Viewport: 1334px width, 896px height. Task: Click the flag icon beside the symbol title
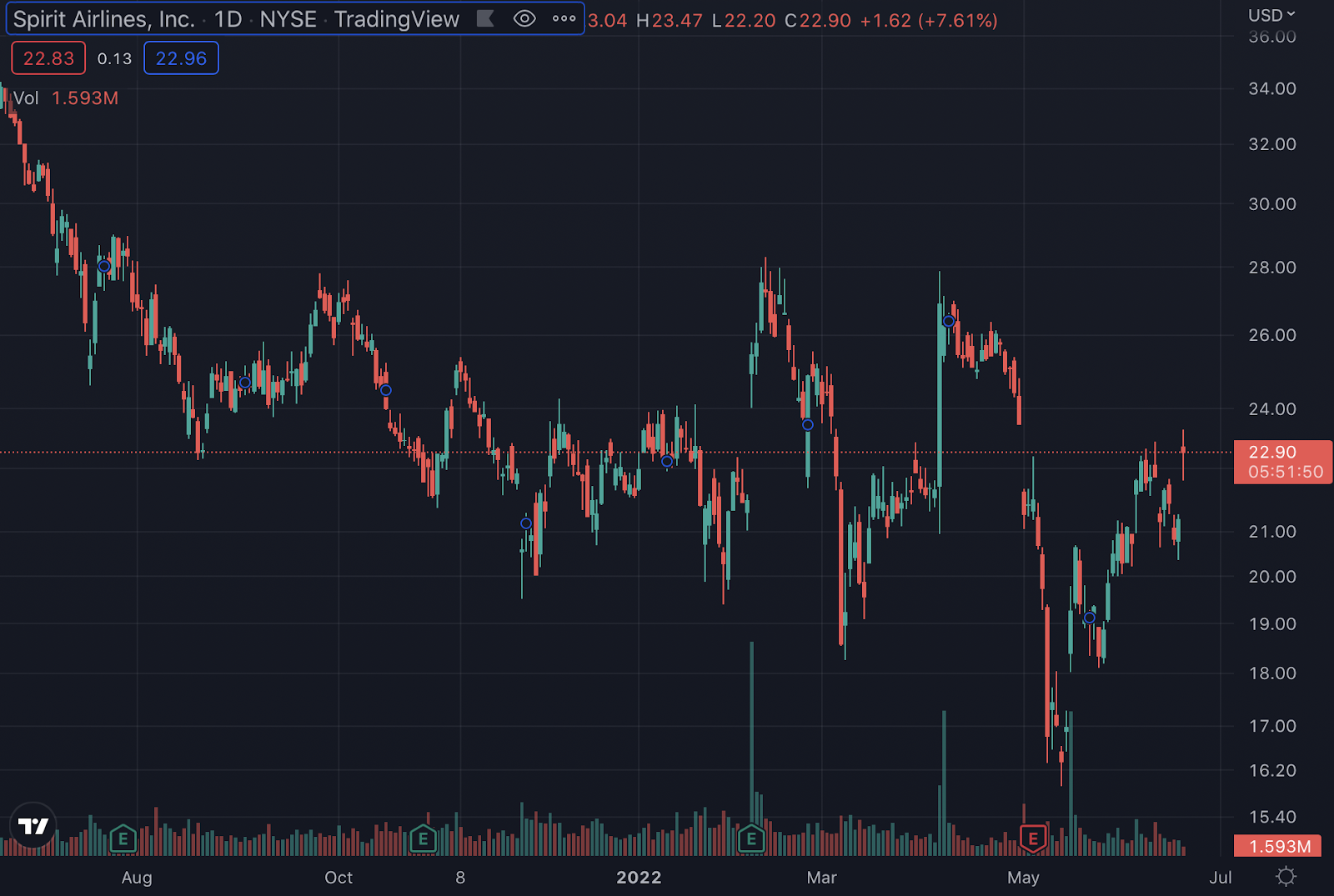tap(485, 19)
